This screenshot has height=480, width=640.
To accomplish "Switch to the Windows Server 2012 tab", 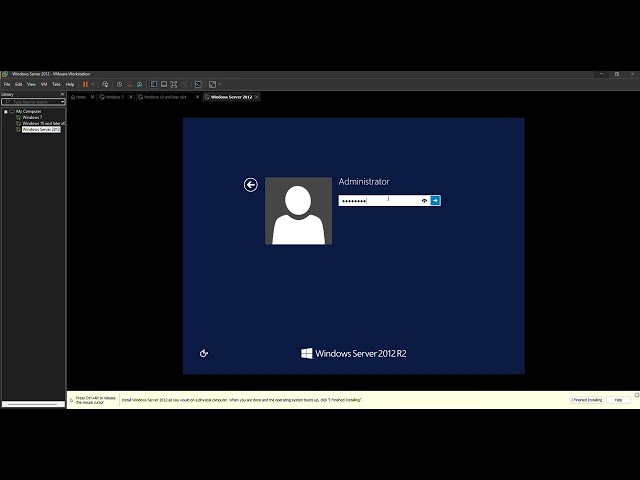I will (x=229, y=97).
